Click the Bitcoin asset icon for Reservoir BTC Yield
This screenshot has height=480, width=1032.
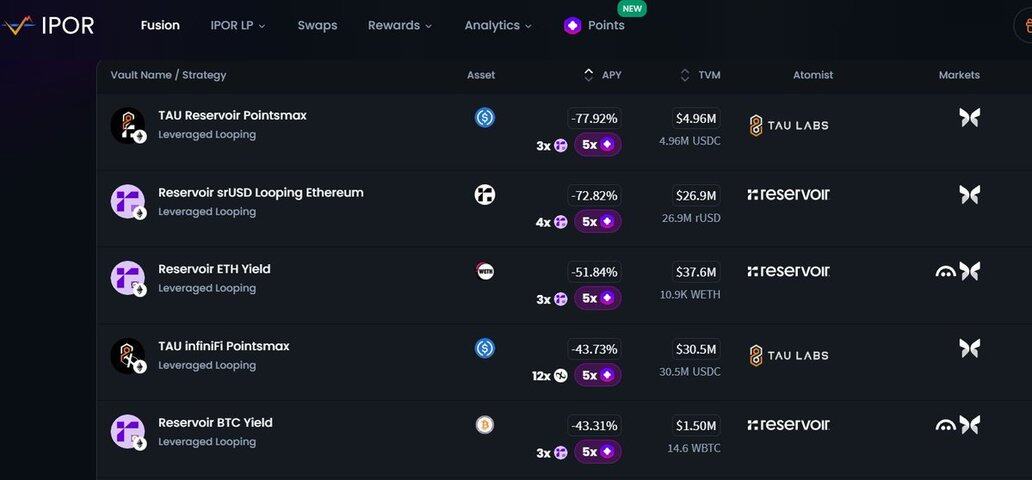[485, 424]
